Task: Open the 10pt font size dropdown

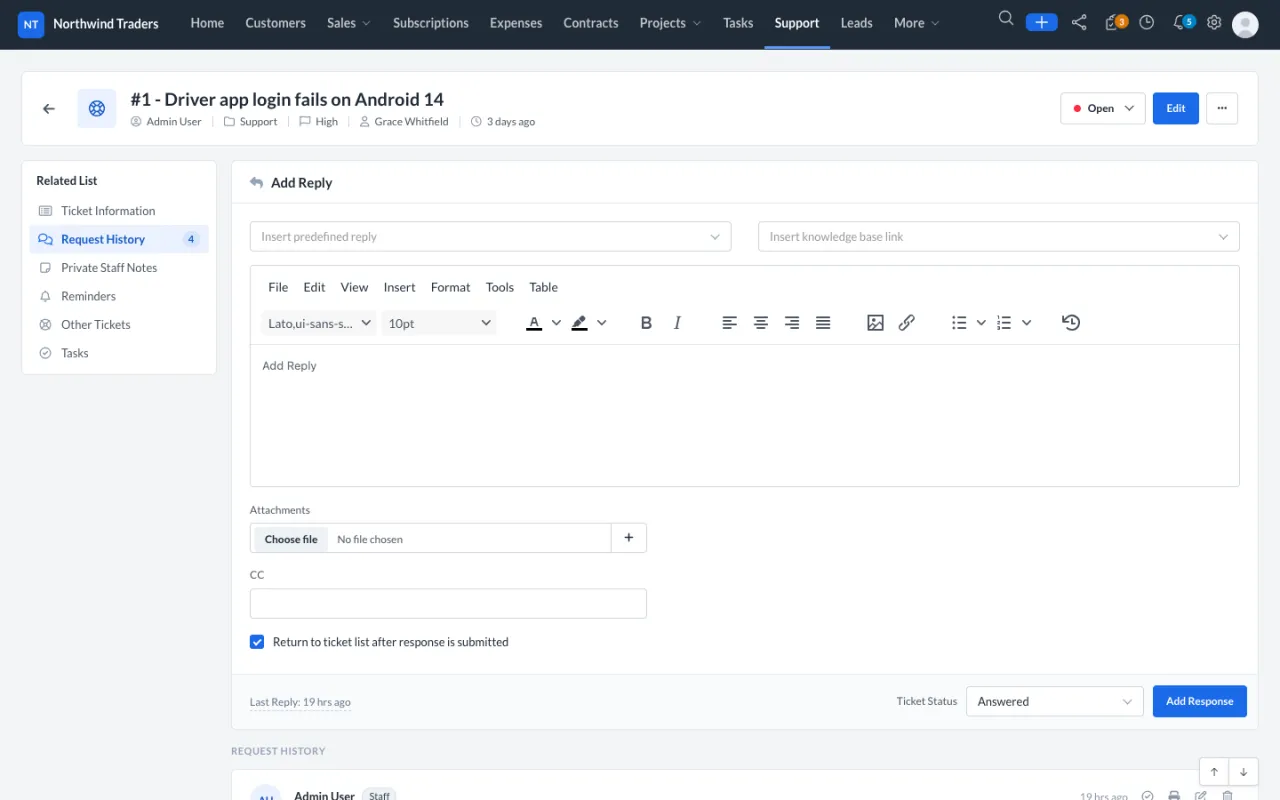Action: pos(439,323)
